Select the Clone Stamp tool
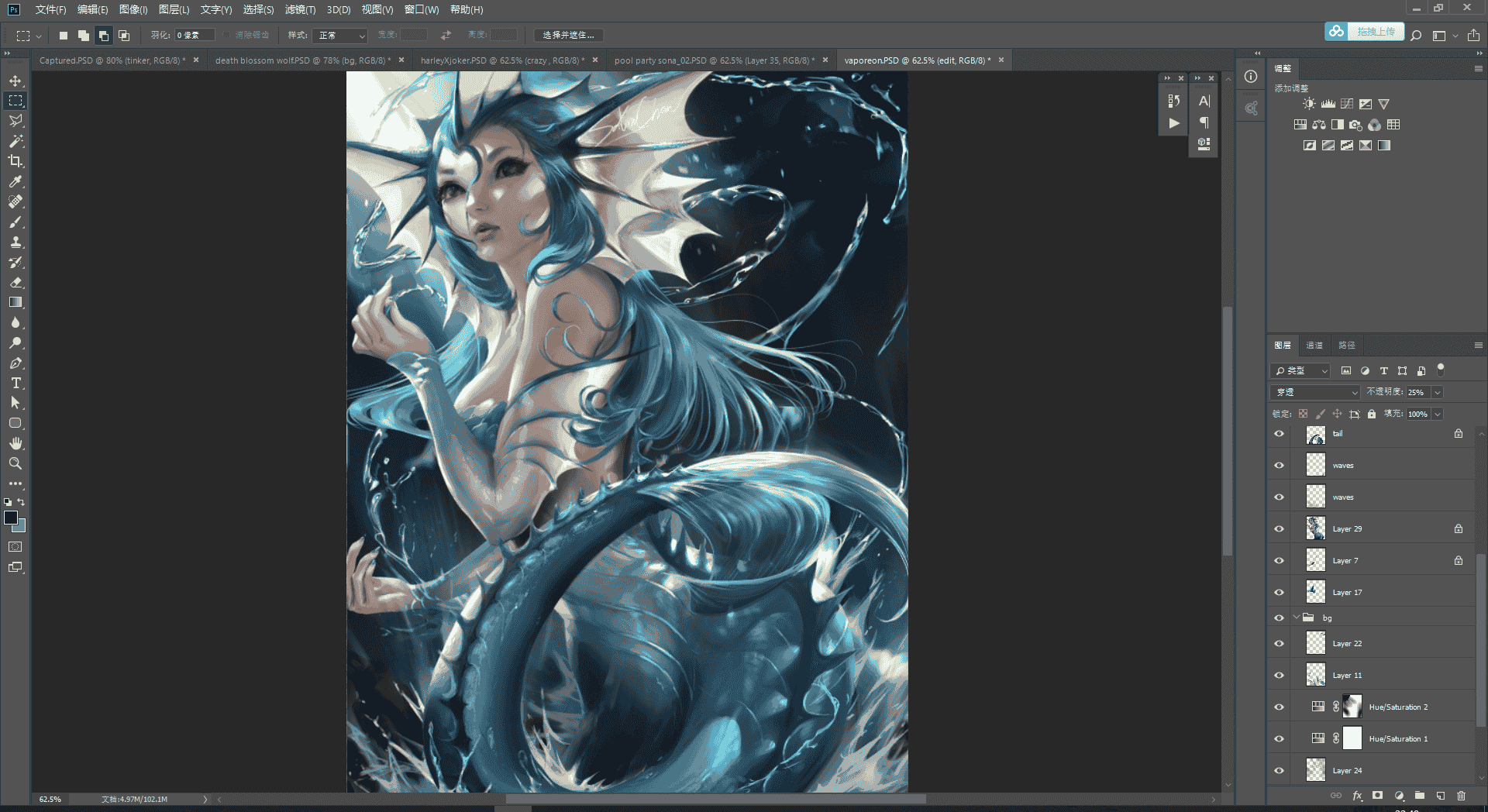Screen dimensions: 1488x812 pyautogui.click(x=15, y=242)
